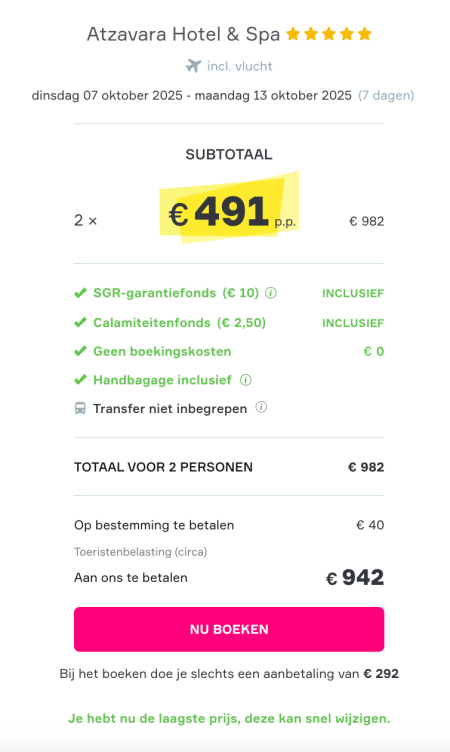
Task: Open the info icon beside Handbagage inclusief
Action: coord(246,380)
